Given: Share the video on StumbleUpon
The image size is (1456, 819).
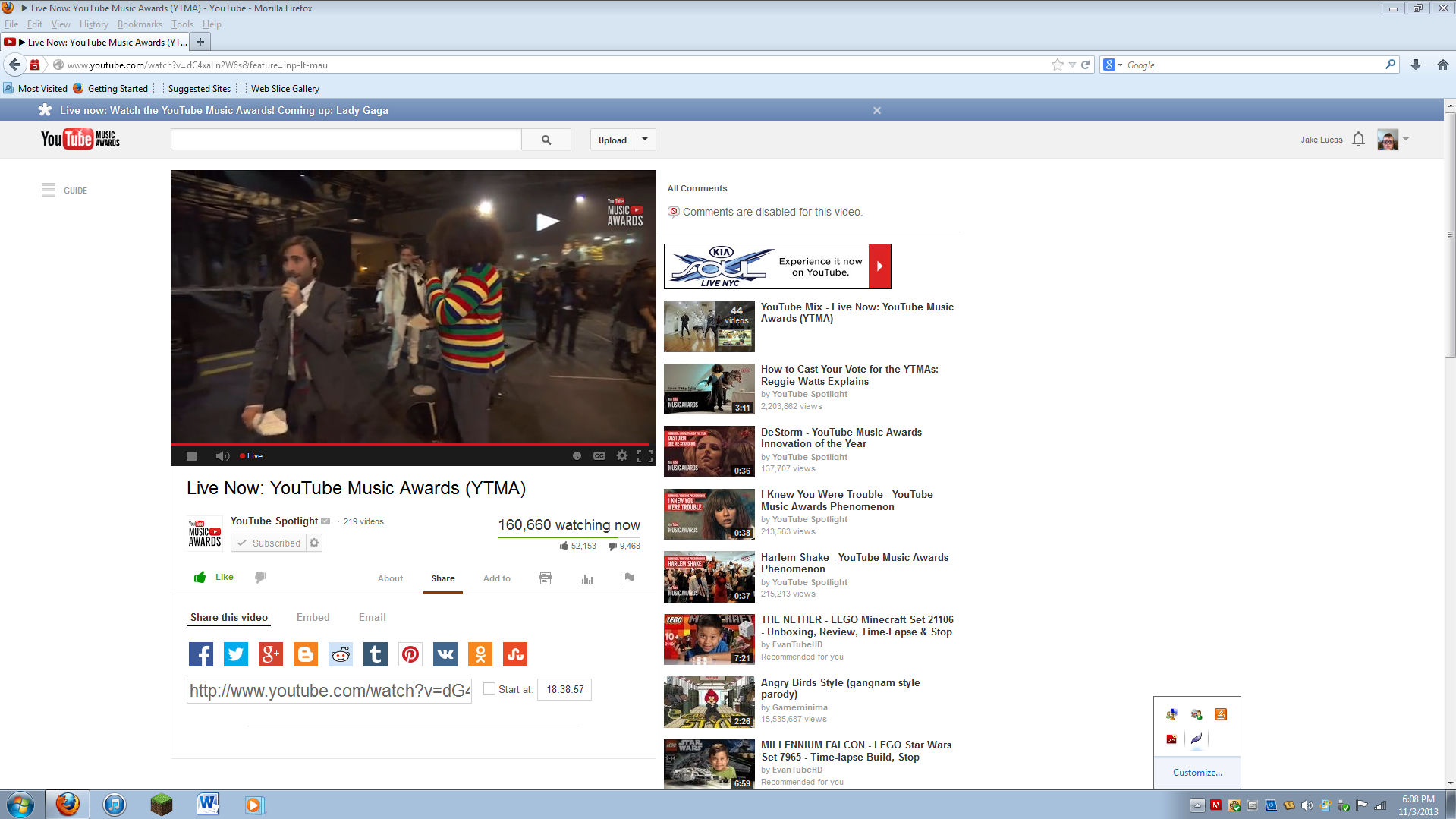Looking at the screenshot, I should 515,654.
